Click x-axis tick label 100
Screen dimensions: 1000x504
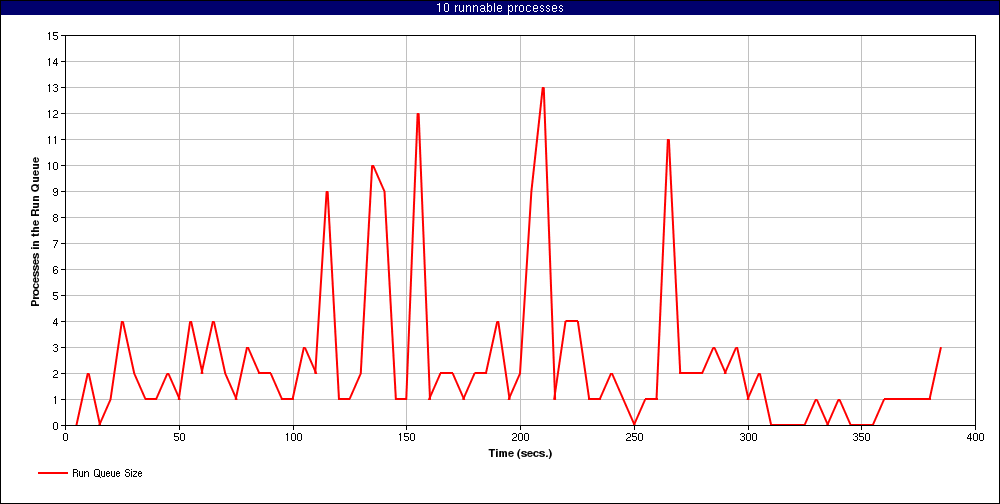(x=293, y=438)
